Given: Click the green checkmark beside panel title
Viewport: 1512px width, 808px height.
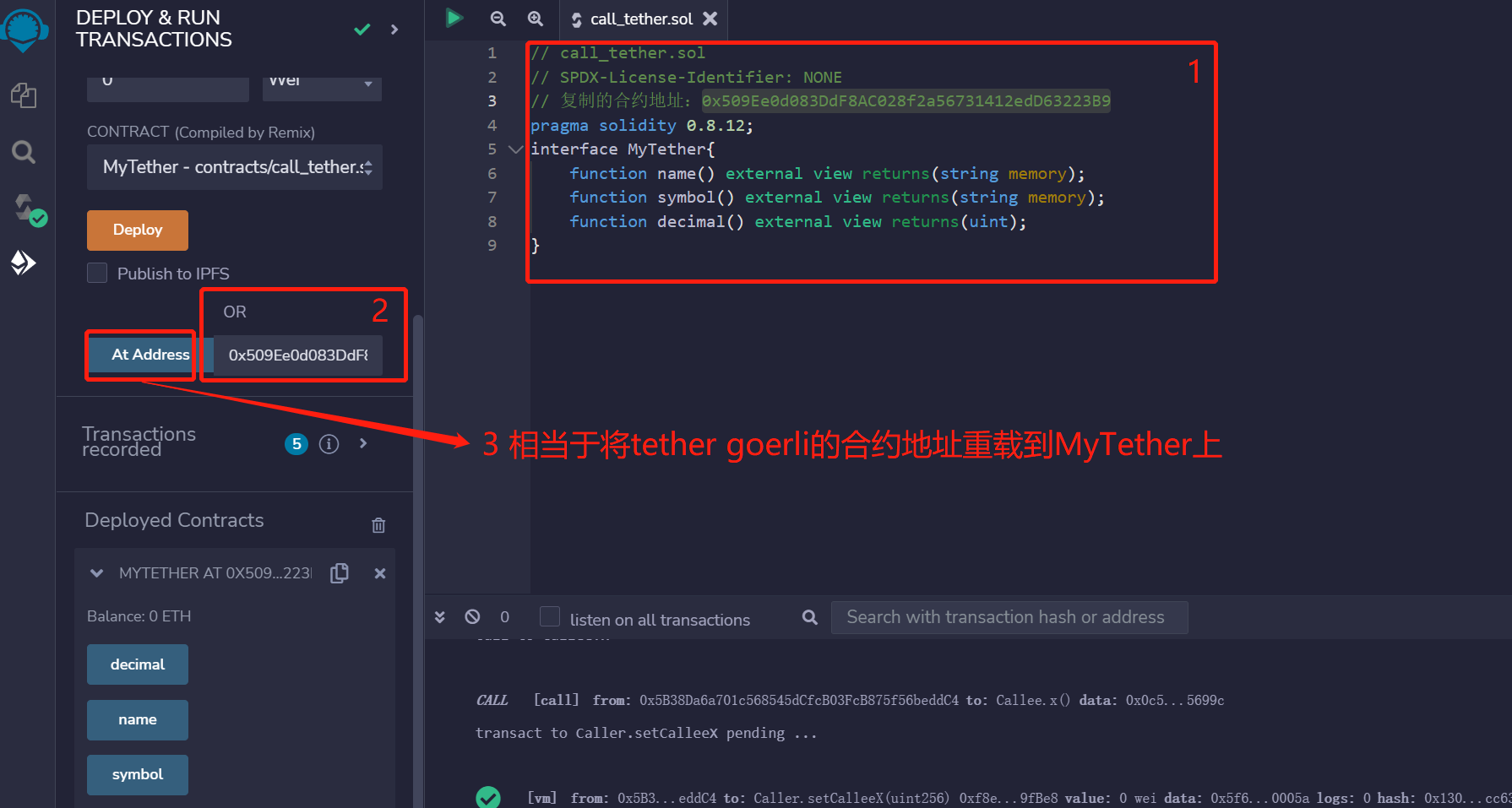Looking at the screenshot, I should tap(362, 30).
